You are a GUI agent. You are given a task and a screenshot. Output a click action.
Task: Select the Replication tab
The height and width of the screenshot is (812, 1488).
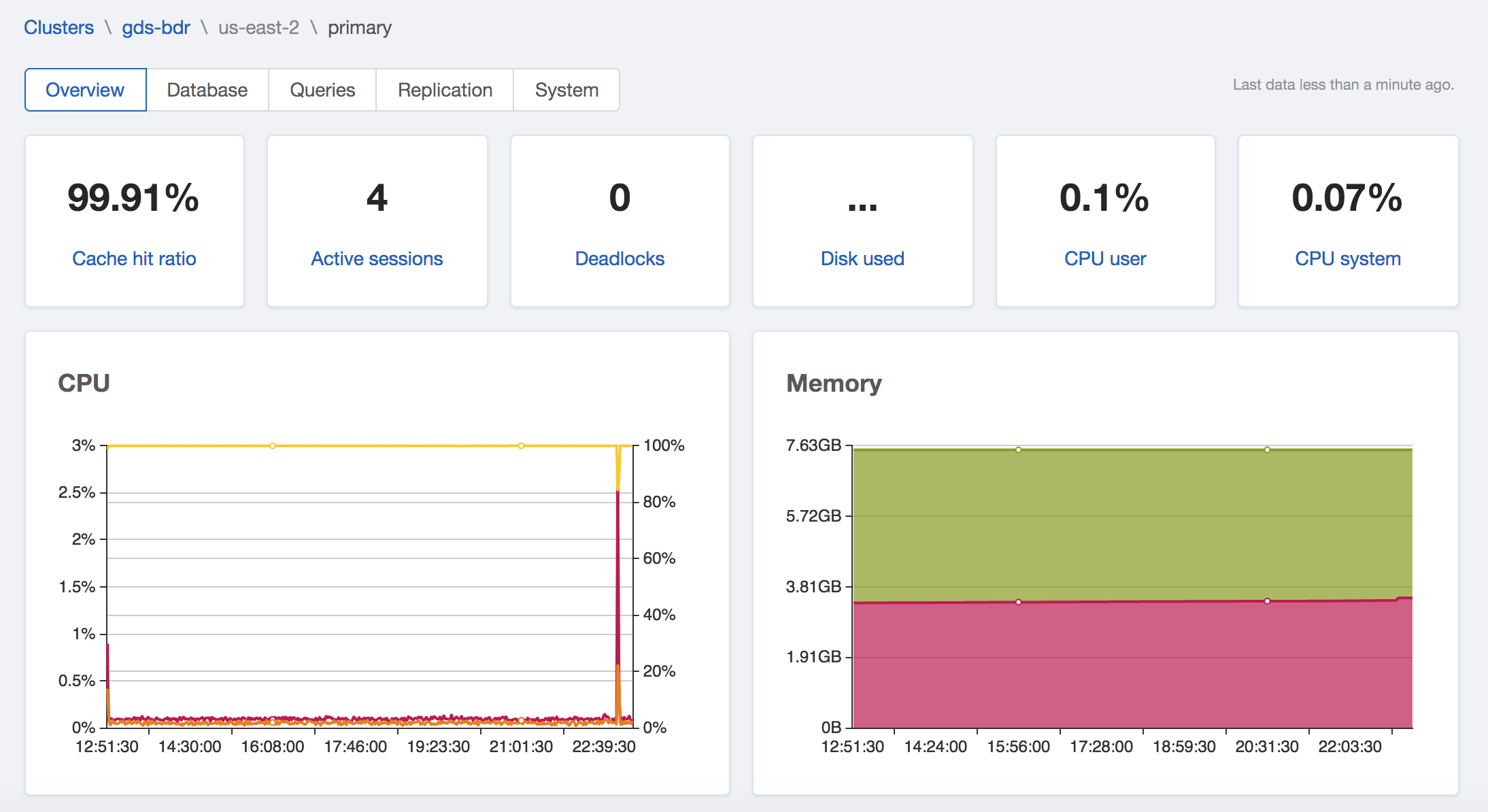(x=445, y=90)
